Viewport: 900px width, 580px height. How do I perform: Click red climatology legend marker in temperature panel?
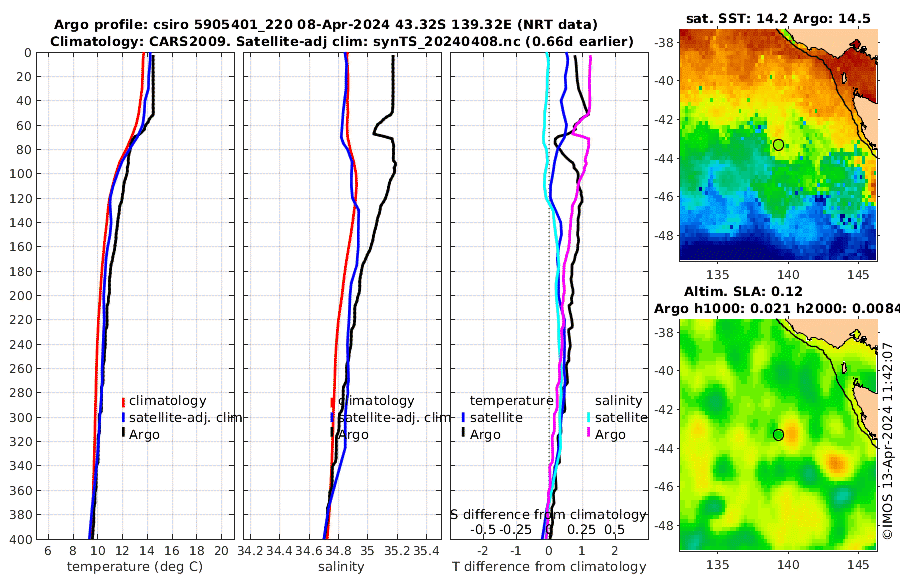point(123,401)
